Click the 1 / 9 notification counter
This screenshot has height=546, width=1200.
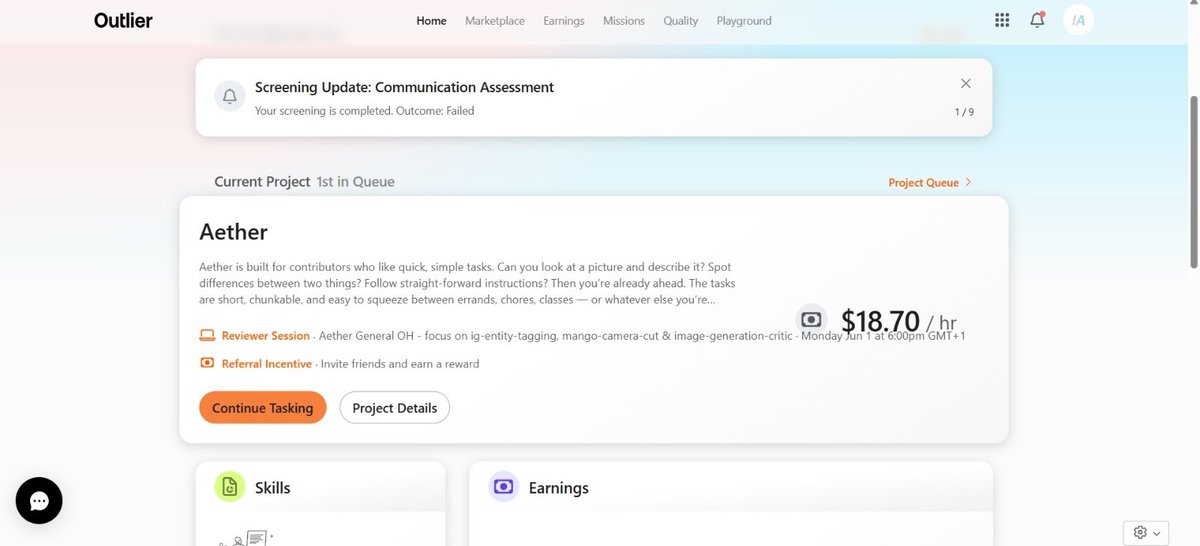coord(964,112)
